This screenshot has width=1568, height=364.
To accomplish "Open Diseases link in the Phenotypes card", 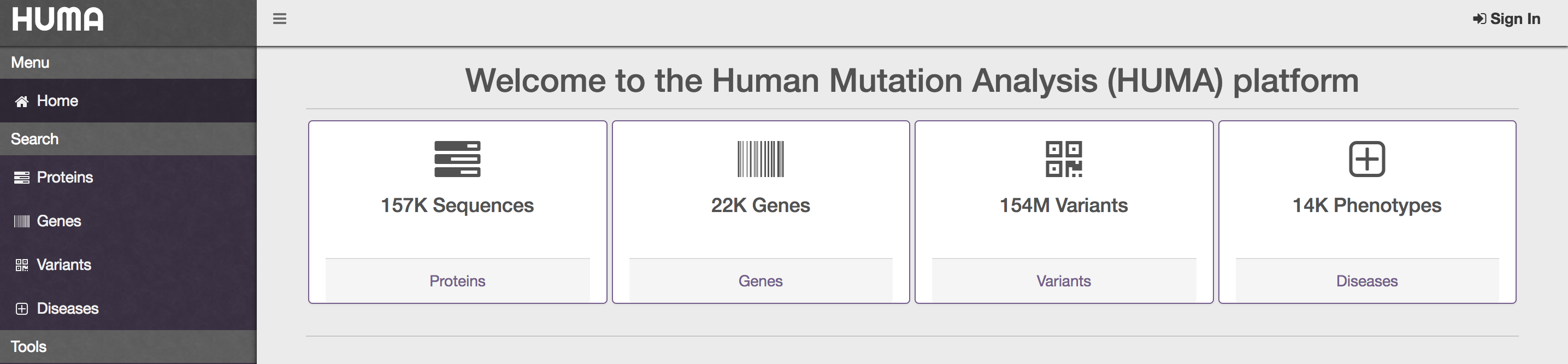I will pyautogui.click(x=1366, y=280).
